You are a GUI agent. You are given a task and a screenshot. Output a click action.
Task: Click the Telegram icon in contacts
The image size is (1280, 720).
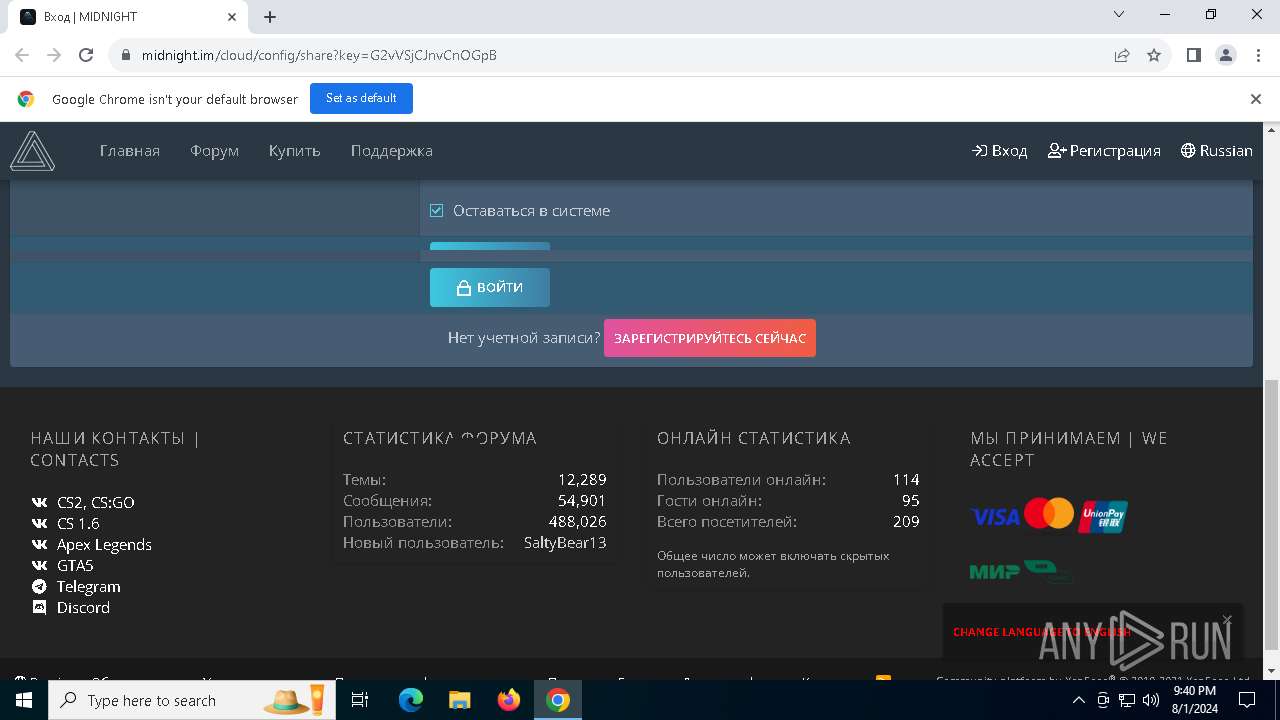click(x=39, y=587)
